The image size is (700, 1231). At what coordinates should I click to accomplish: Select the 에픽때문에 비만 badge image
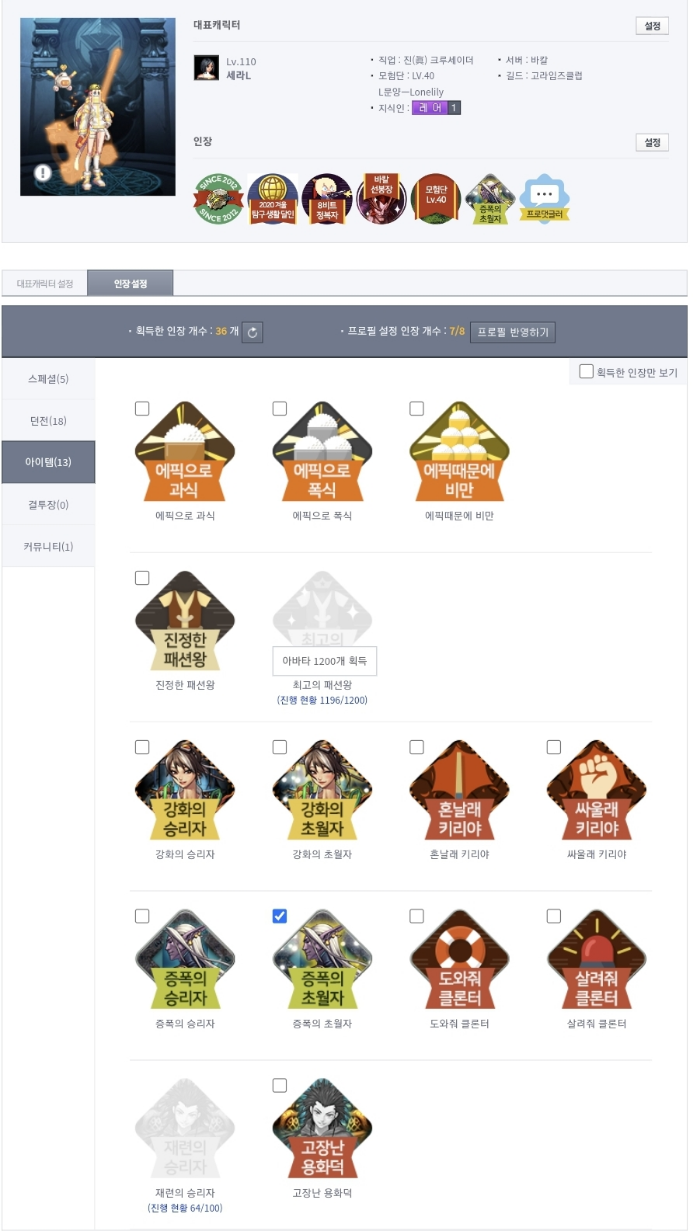pos(459,452)
